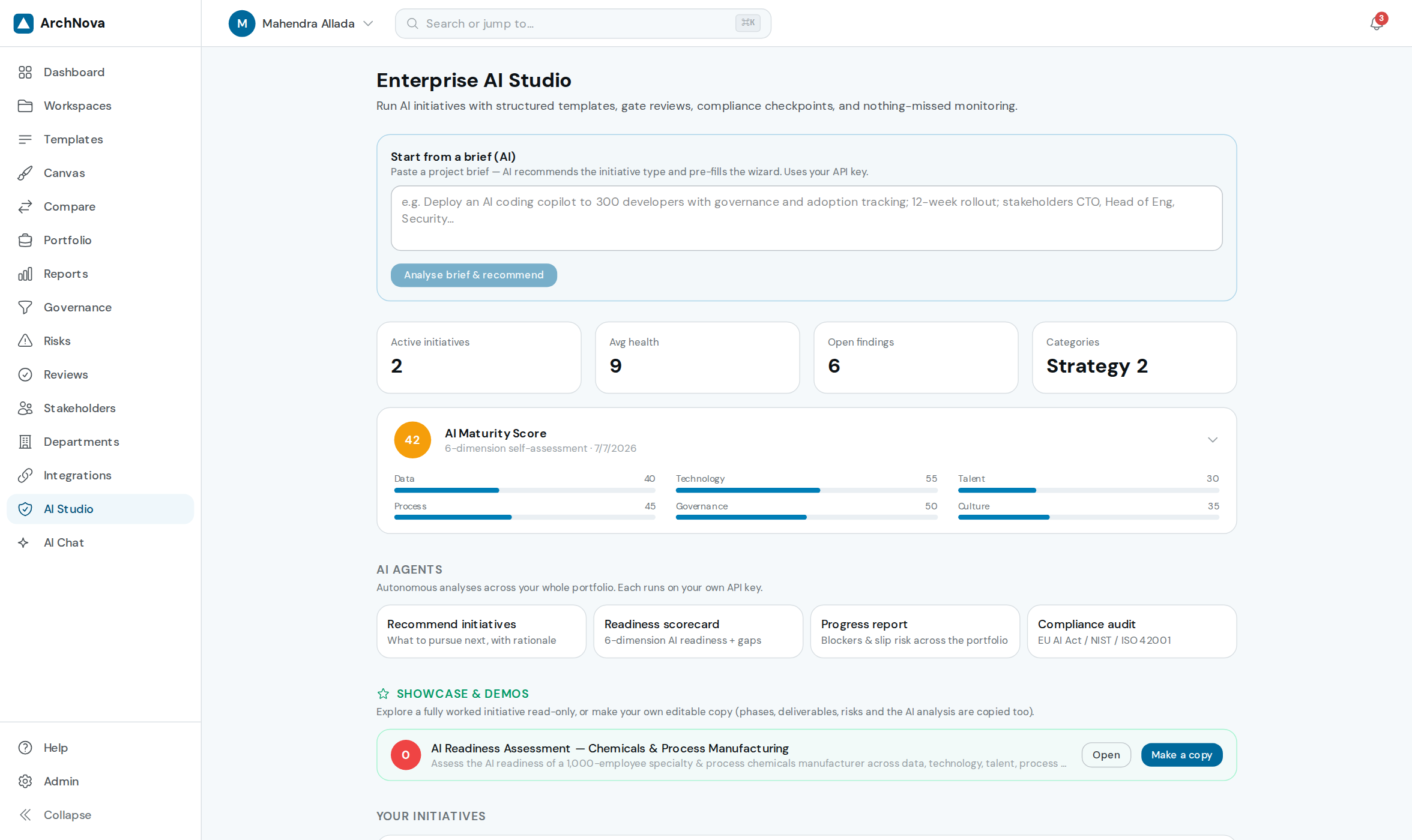Click the Governance funnel icon
Viewport: 1412px width, 840px height.
click(x=25, y=307)
